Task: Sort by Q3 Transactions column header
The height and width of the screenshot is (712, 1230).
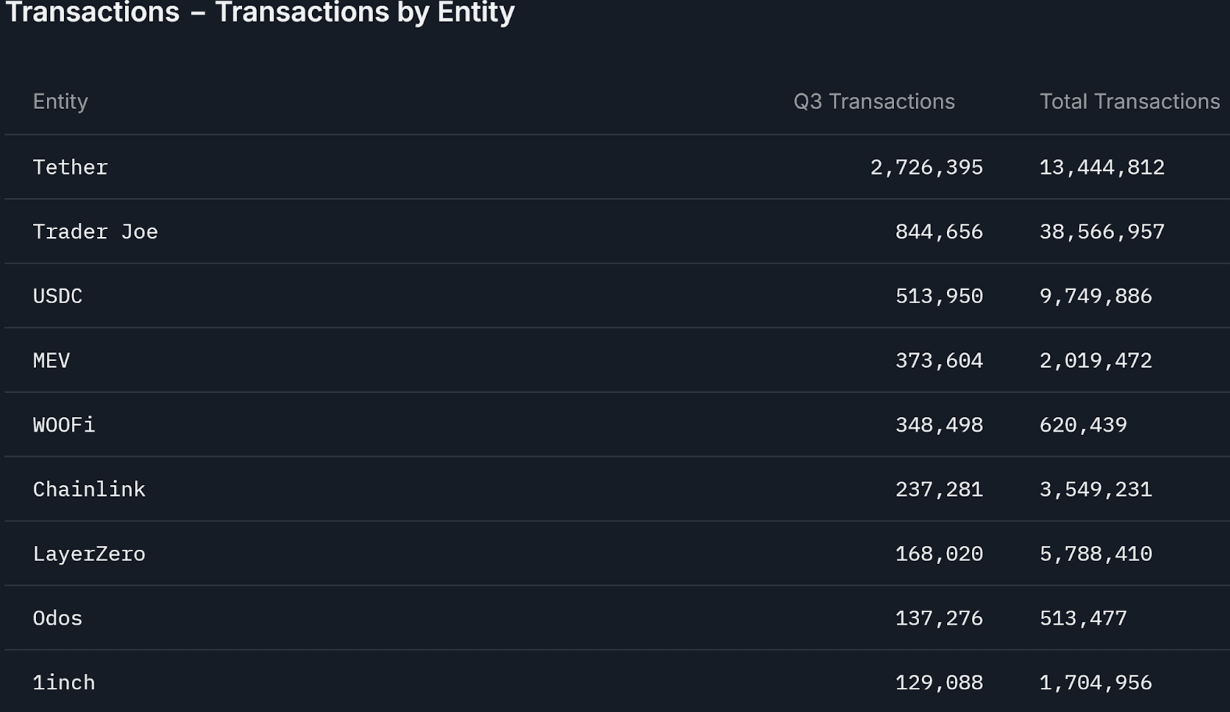Action: 873,102
